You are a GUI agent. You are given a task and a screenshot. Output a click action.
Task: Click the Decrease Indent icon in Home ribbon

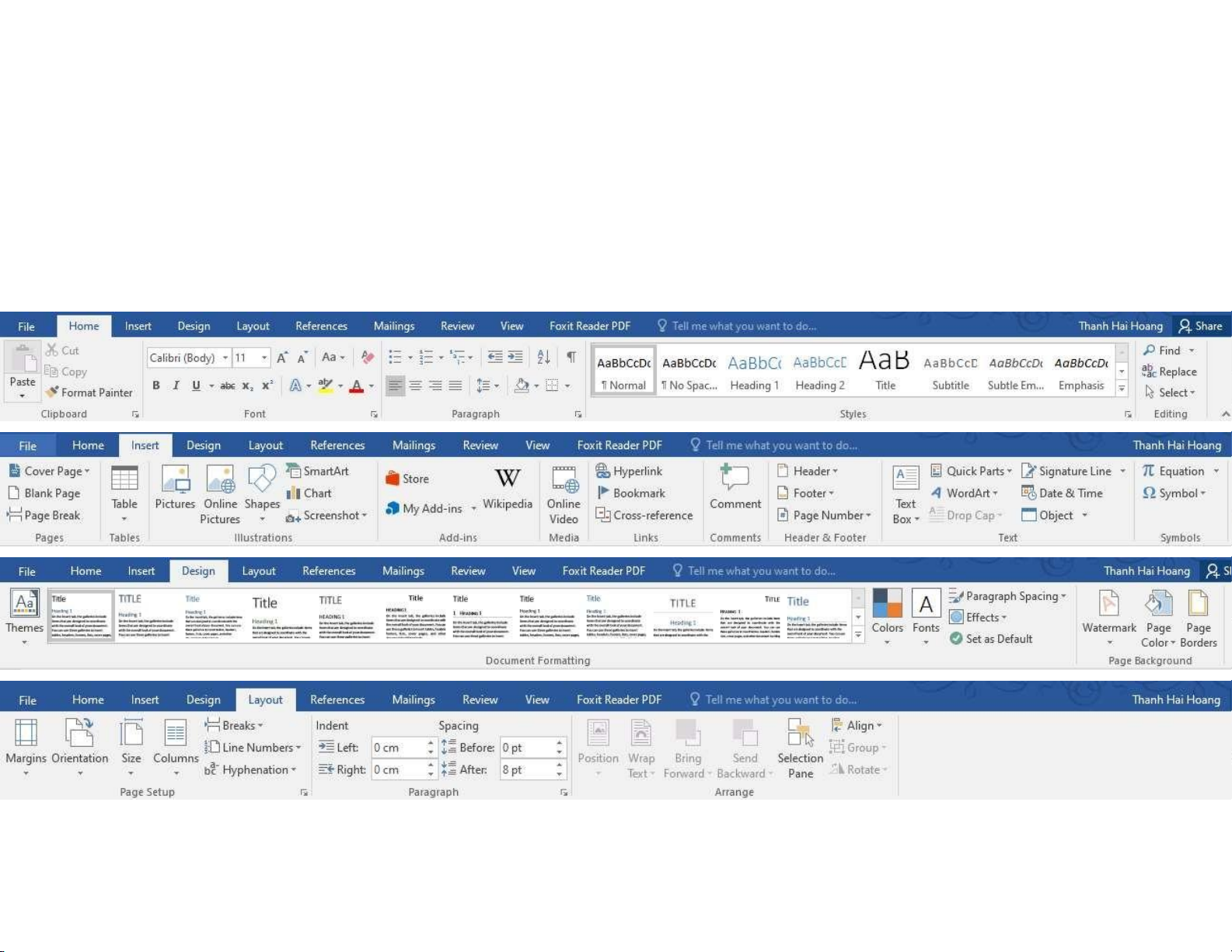[494, 357]
